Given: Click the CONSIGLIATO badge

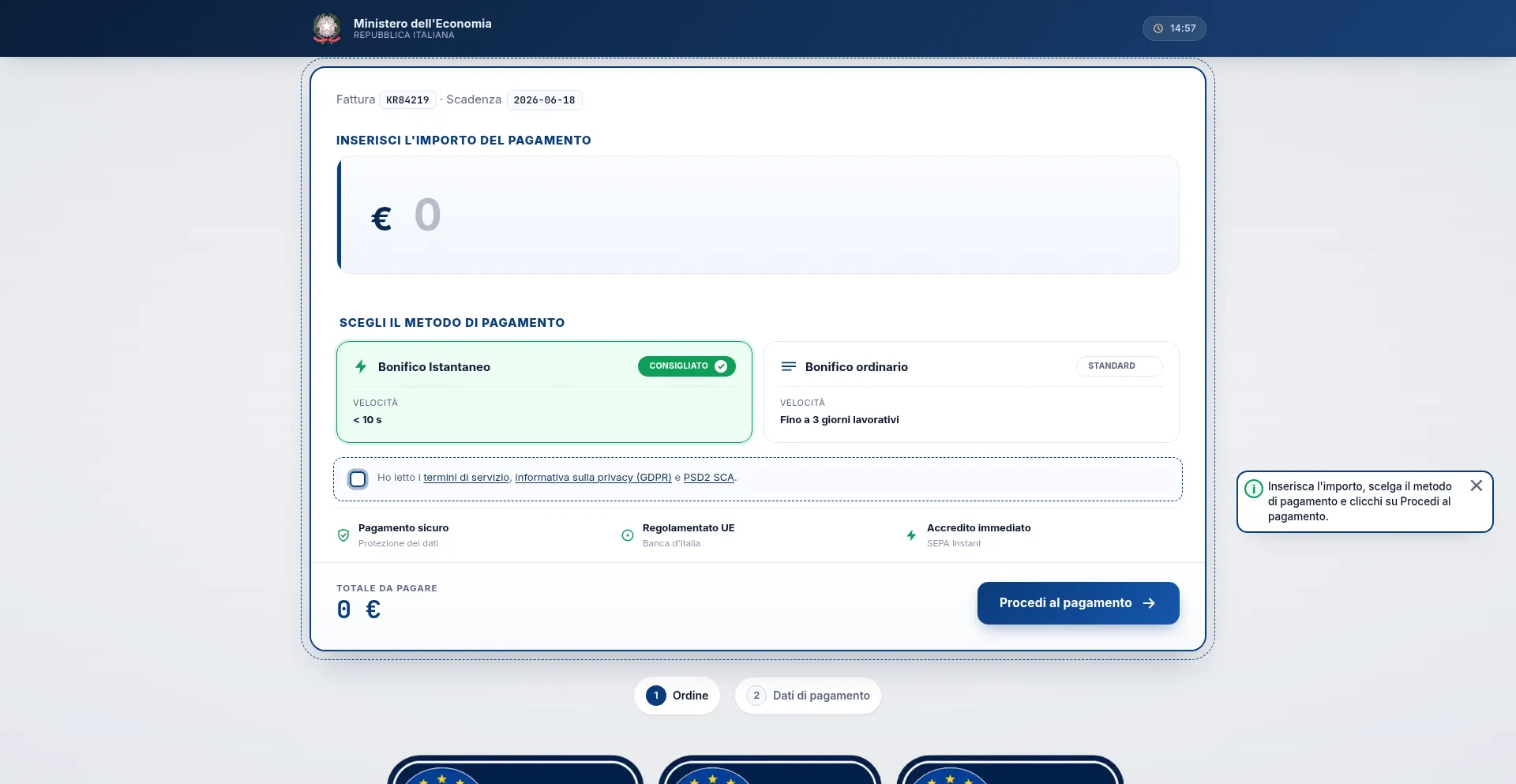Looking at the screenshot, I should click(x=686, y=366).
